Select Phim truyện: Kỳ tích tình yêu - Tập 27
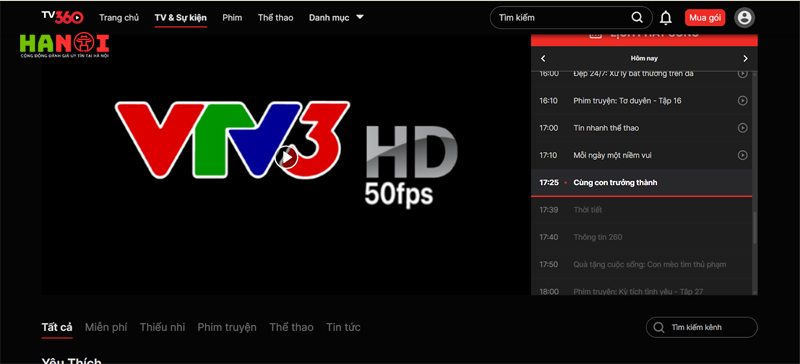Image resolution: width=800 pixels, height=364 pixels. pos(638,292)
